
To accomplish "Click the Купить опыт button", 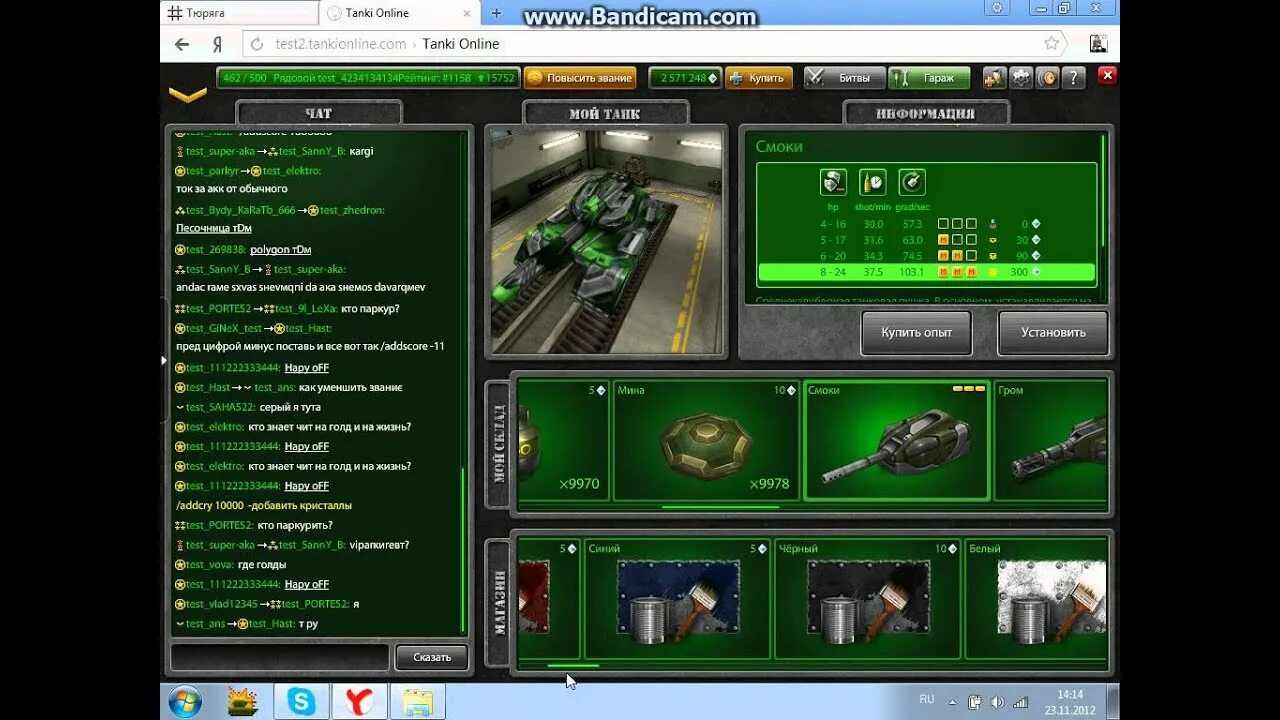I will click(x=916, y=332).
